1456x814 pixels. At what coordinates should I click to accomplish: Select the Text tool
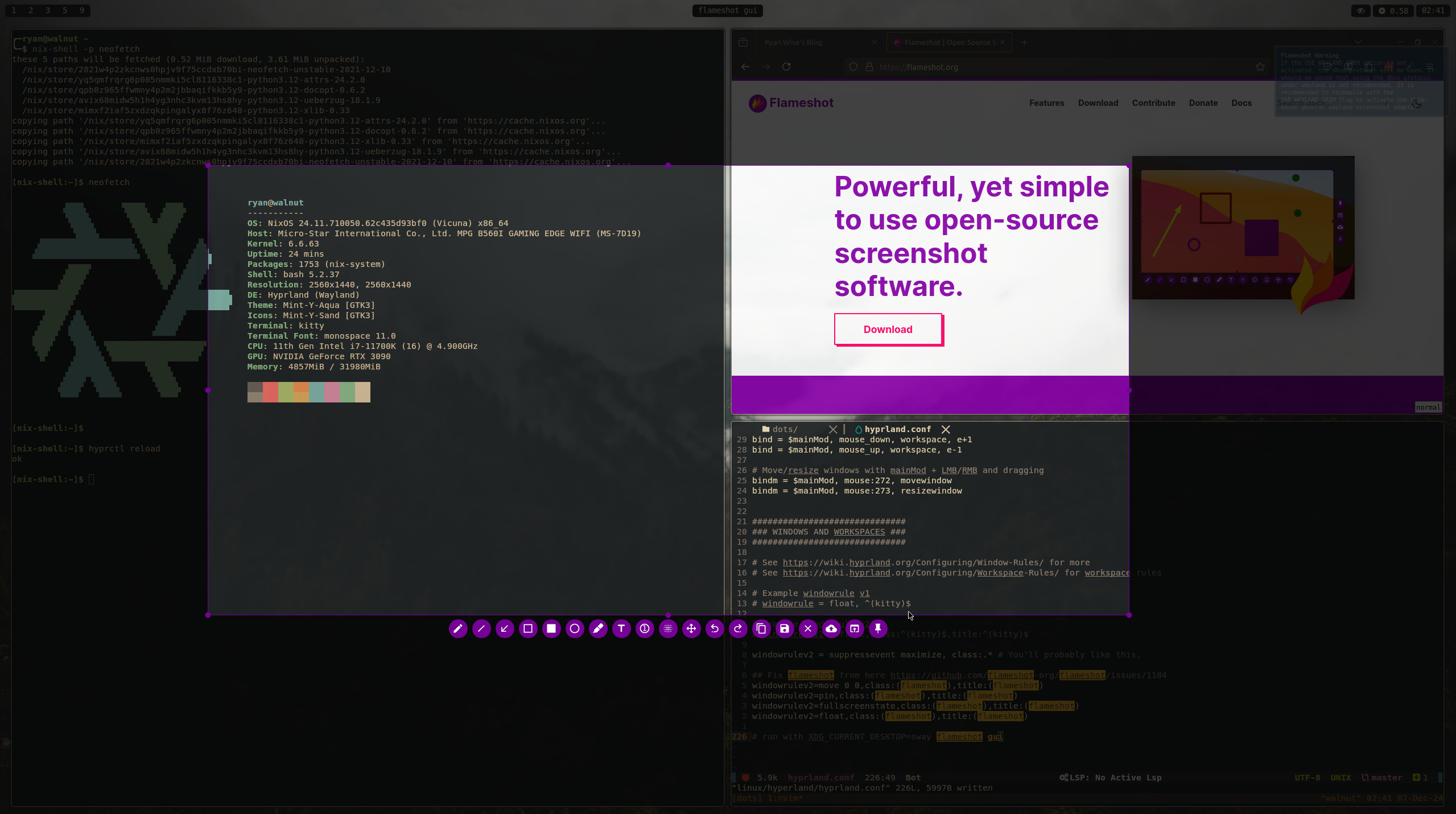pos(621,628)
